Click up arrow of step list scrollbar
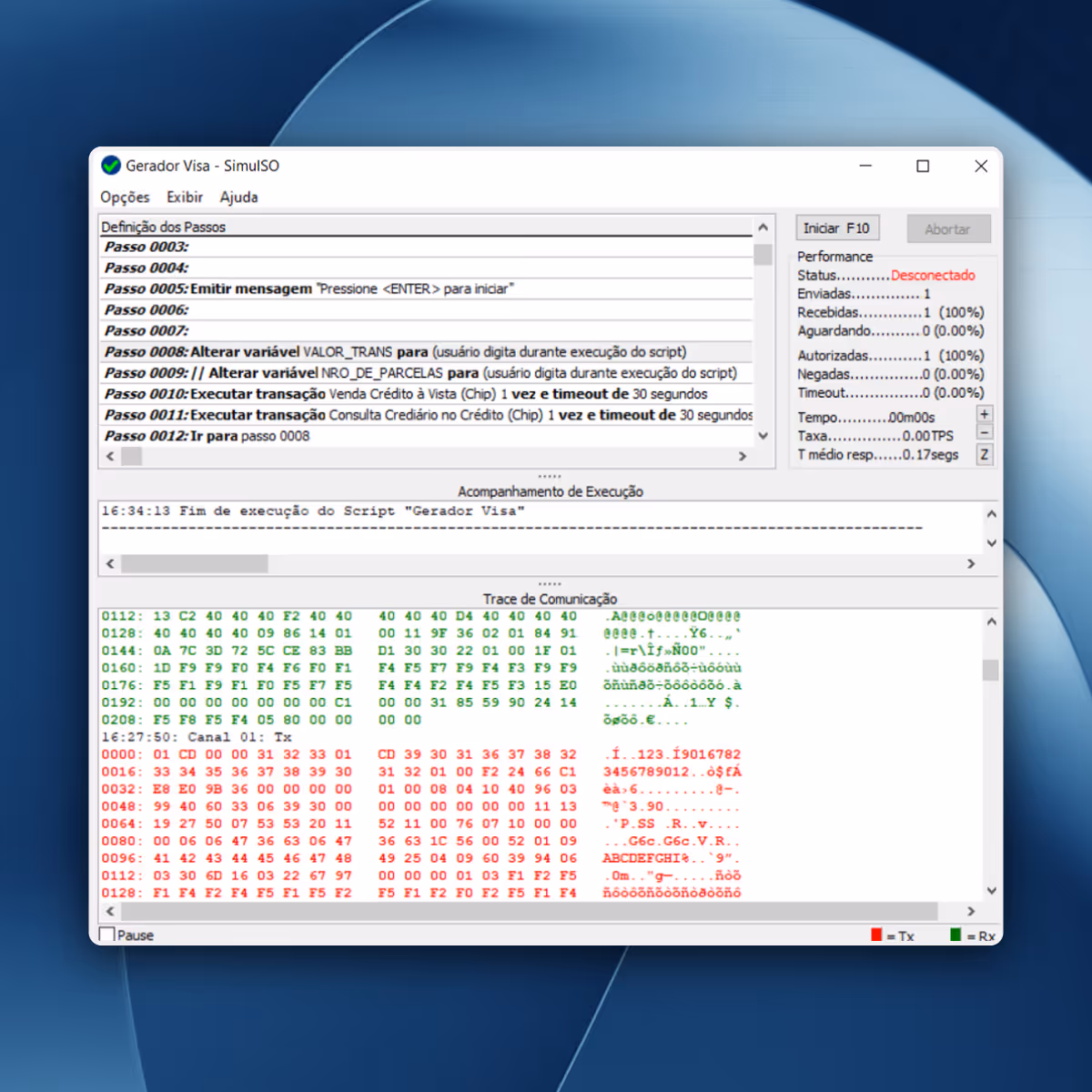 tap(763, 227)
